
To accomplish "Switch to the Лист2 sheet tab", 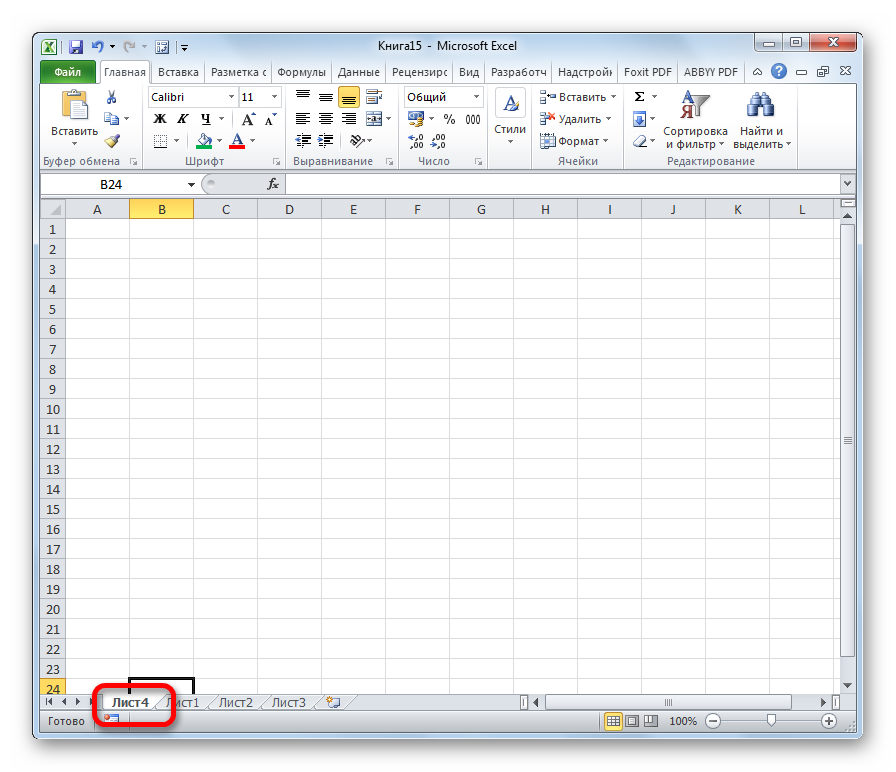I will (236, 703).
